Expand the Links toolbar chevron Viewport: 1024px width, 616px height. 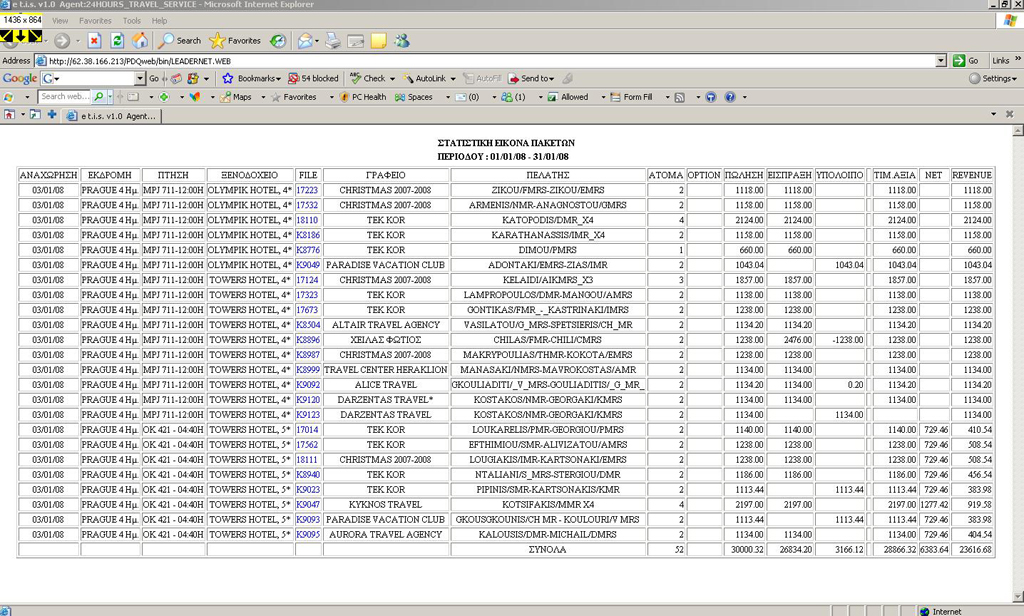coord(1017,59)
